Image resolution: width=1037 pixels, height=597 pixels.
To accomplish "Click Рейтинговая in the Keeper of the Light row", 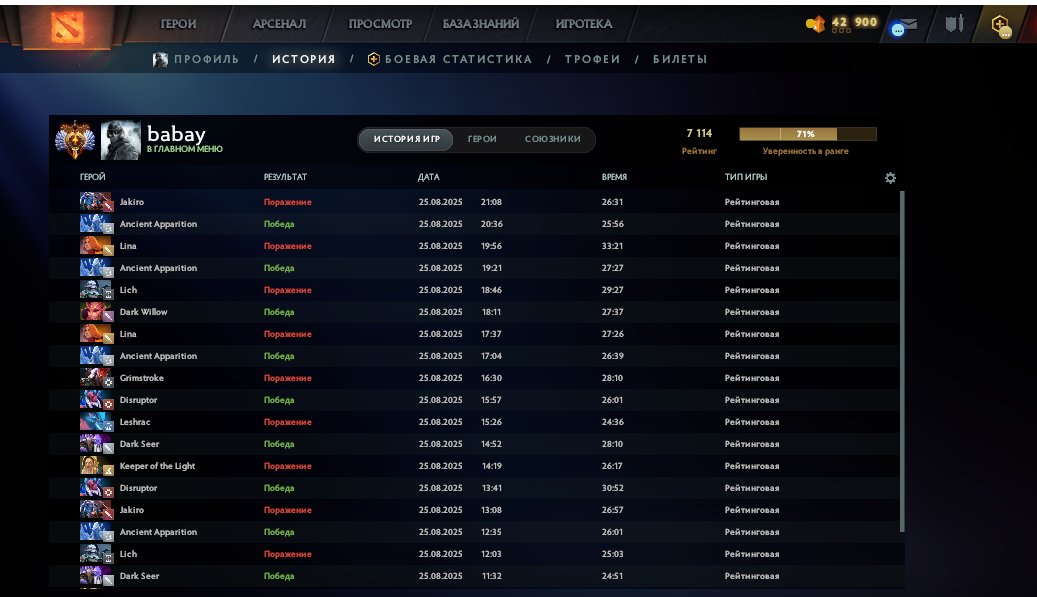I will pos(752,465).
